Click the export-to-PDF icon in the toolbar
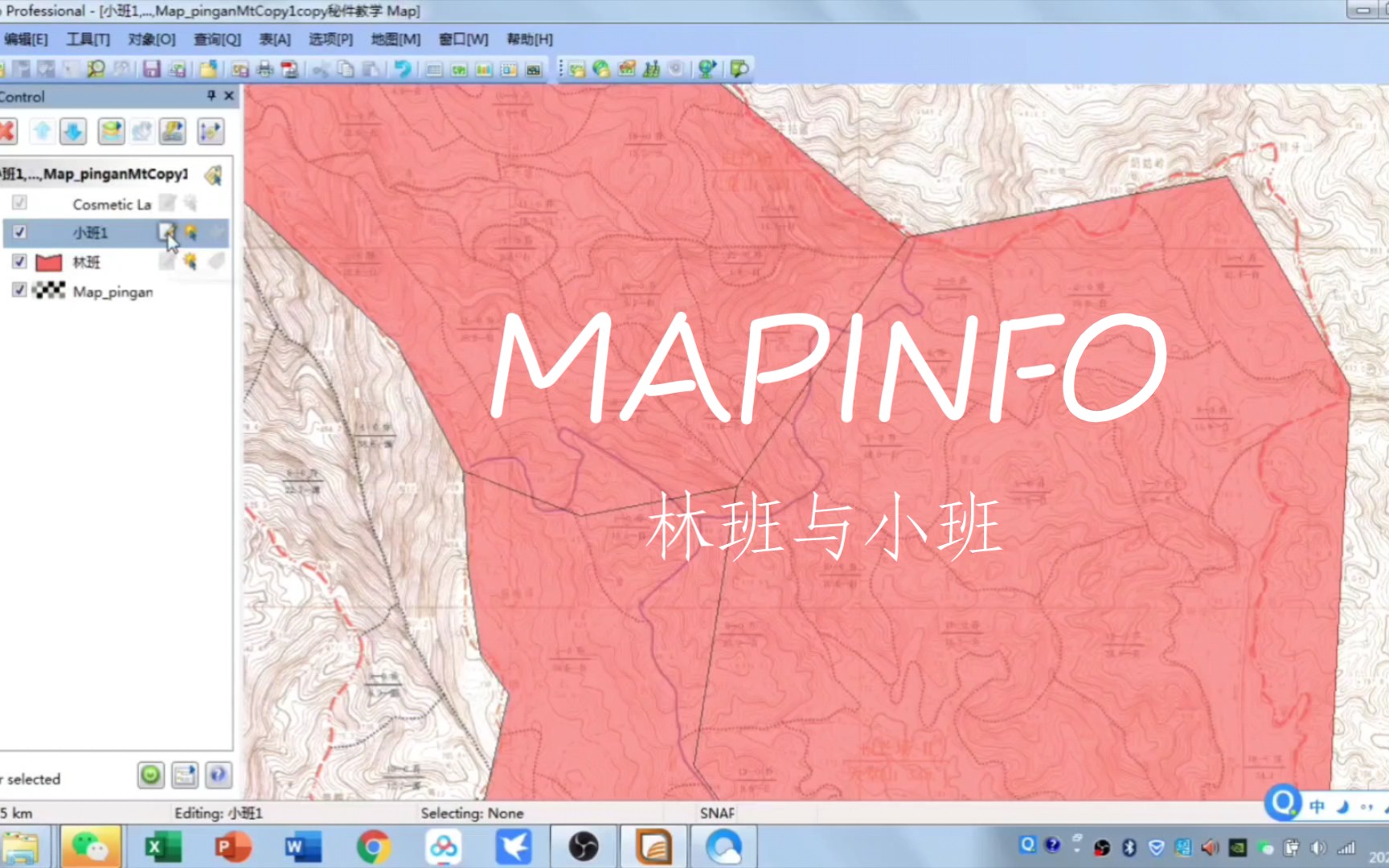The image size is (1389, 868). (289, 70)
